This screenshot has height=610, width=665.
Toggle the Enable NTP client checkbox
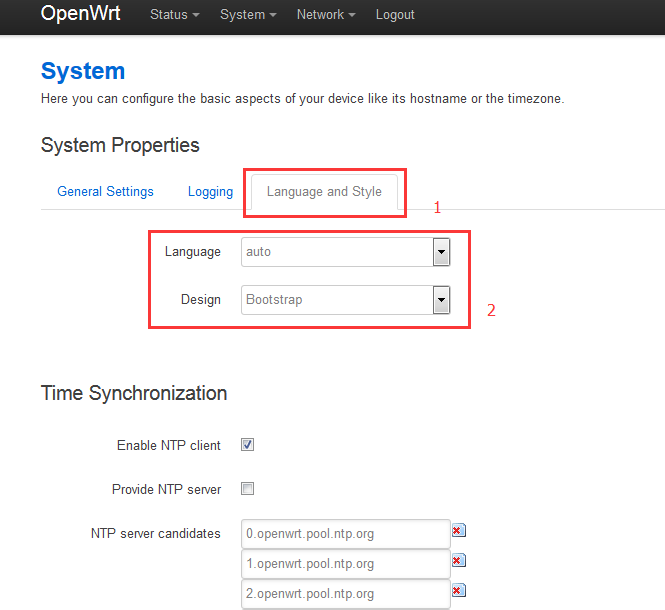[248, 445]
